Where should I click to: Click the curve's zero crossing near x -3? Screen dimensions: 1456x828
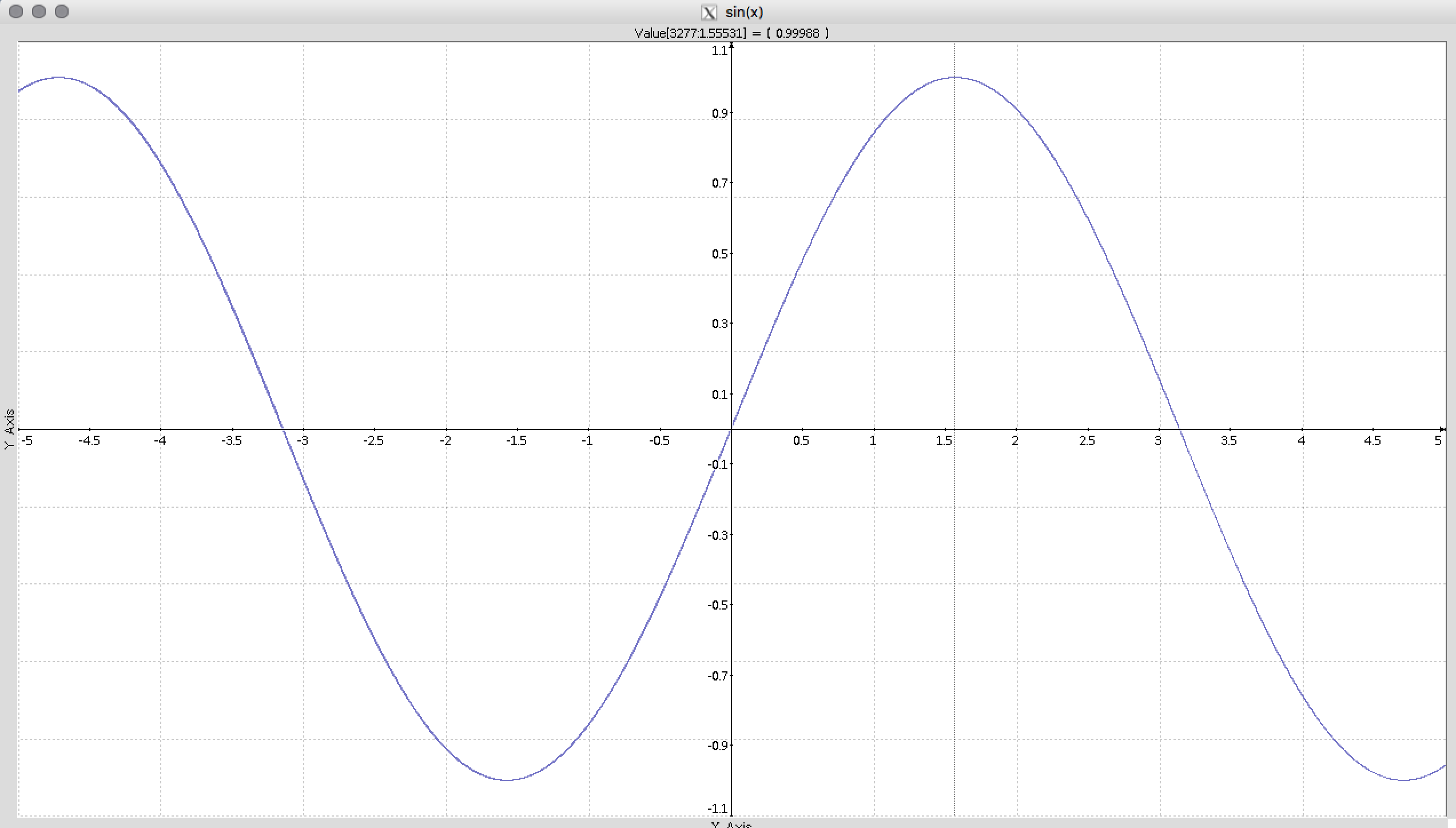pyautogui.click(x=283, y=429)
